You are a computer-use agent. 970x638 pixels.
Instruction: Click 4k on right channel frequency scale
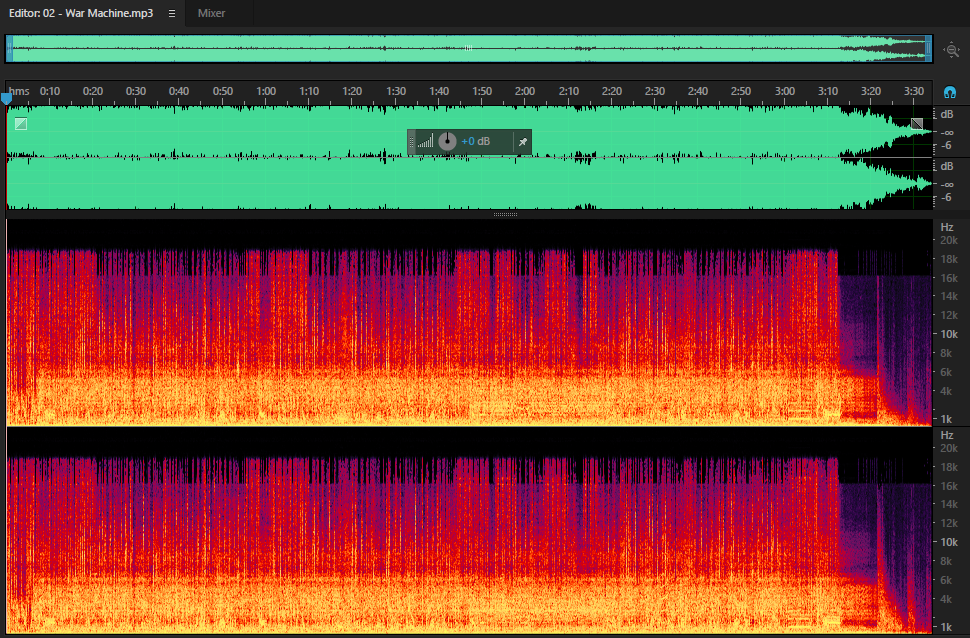coord(946,599)
